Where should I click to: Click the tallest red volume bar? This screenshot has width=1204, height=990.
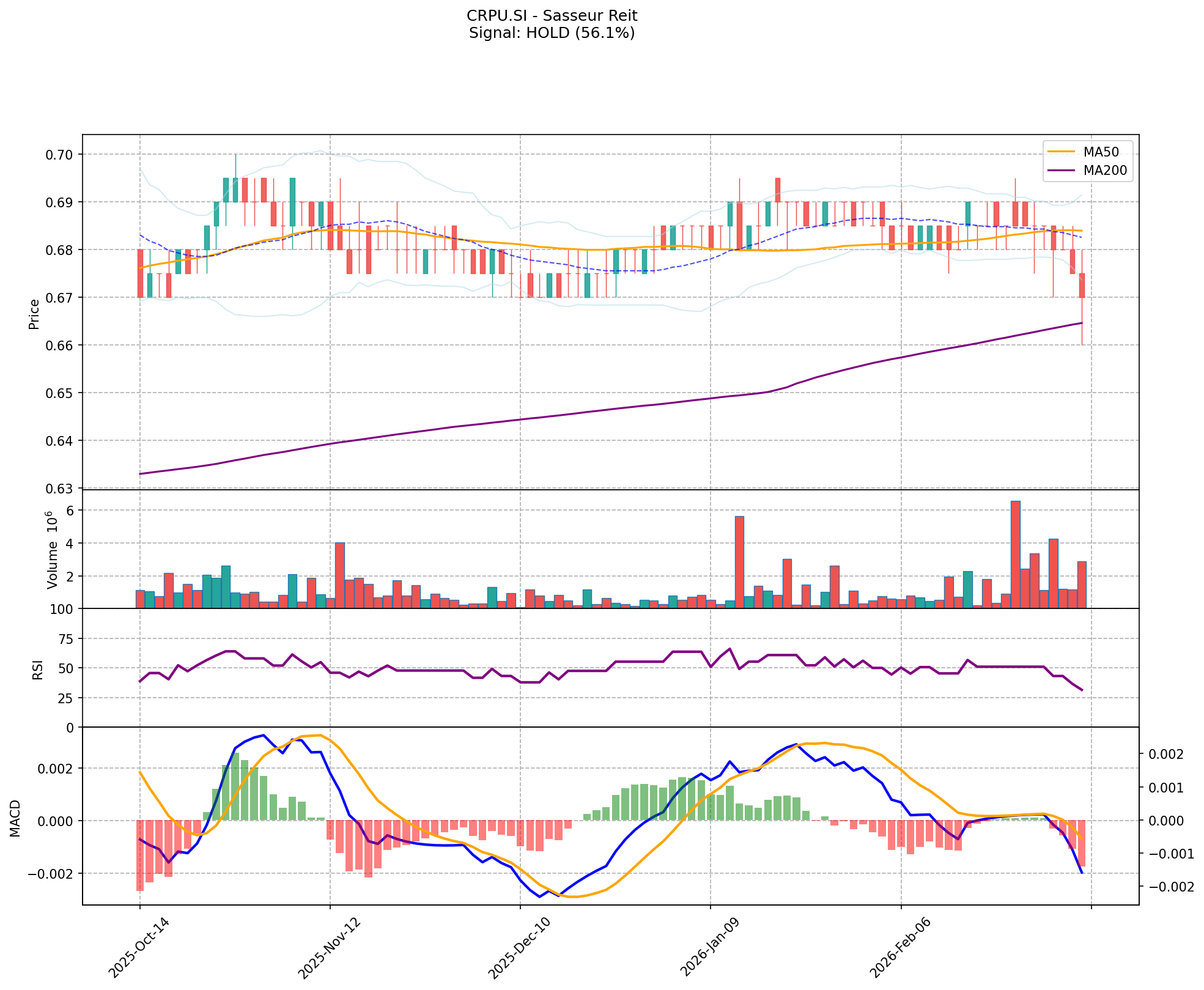1015,554
